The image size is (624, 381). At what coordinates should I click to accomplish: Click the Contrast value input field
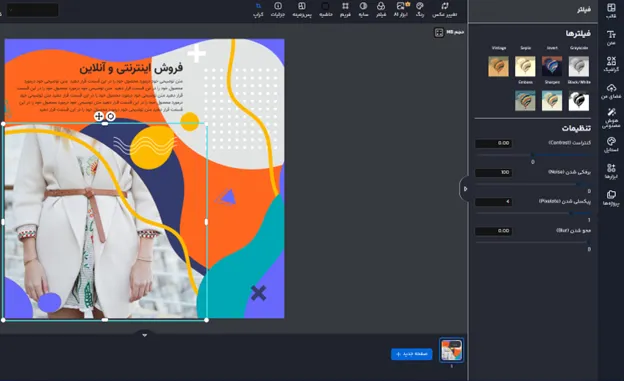tap(493, 143)
